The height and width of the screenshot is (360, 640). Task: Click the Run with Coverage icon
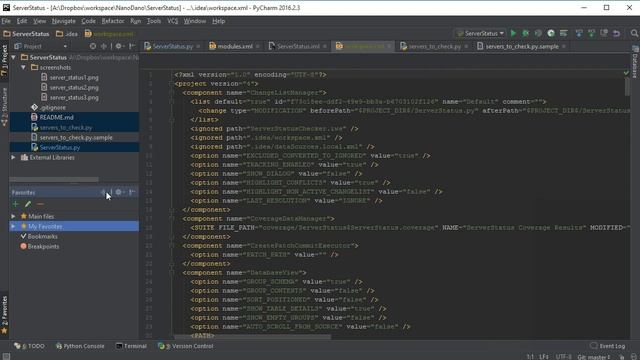coord(538,33)
